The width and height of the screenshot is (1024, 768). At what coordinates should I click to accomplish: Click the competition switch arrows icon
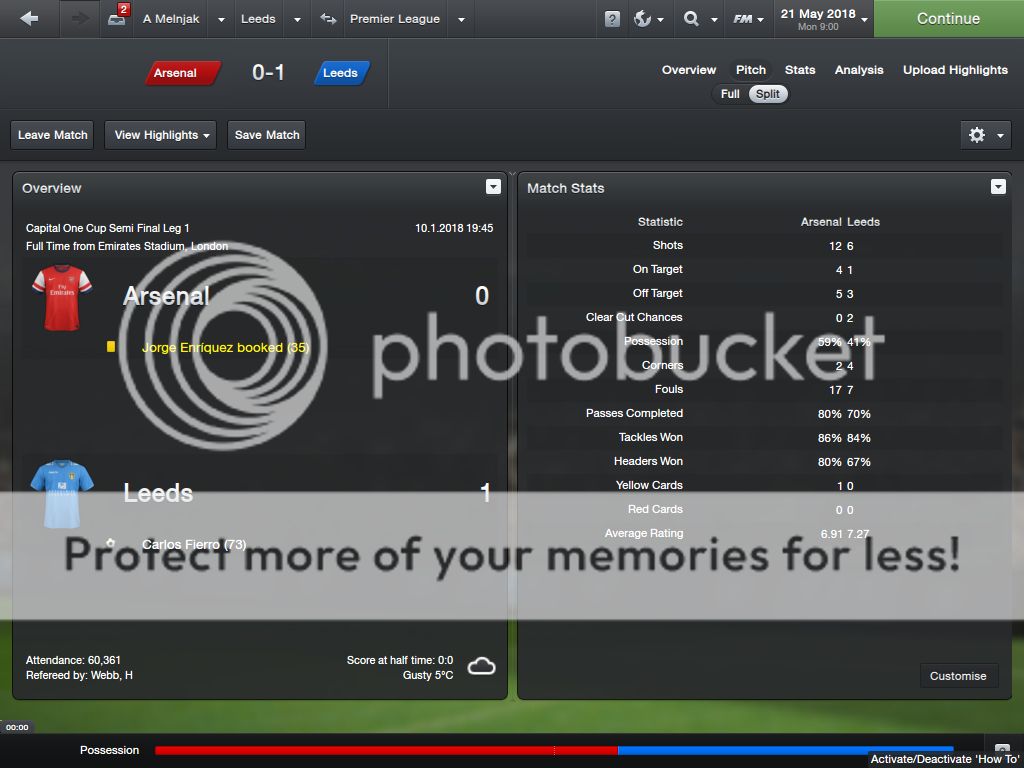click(328, 19)
